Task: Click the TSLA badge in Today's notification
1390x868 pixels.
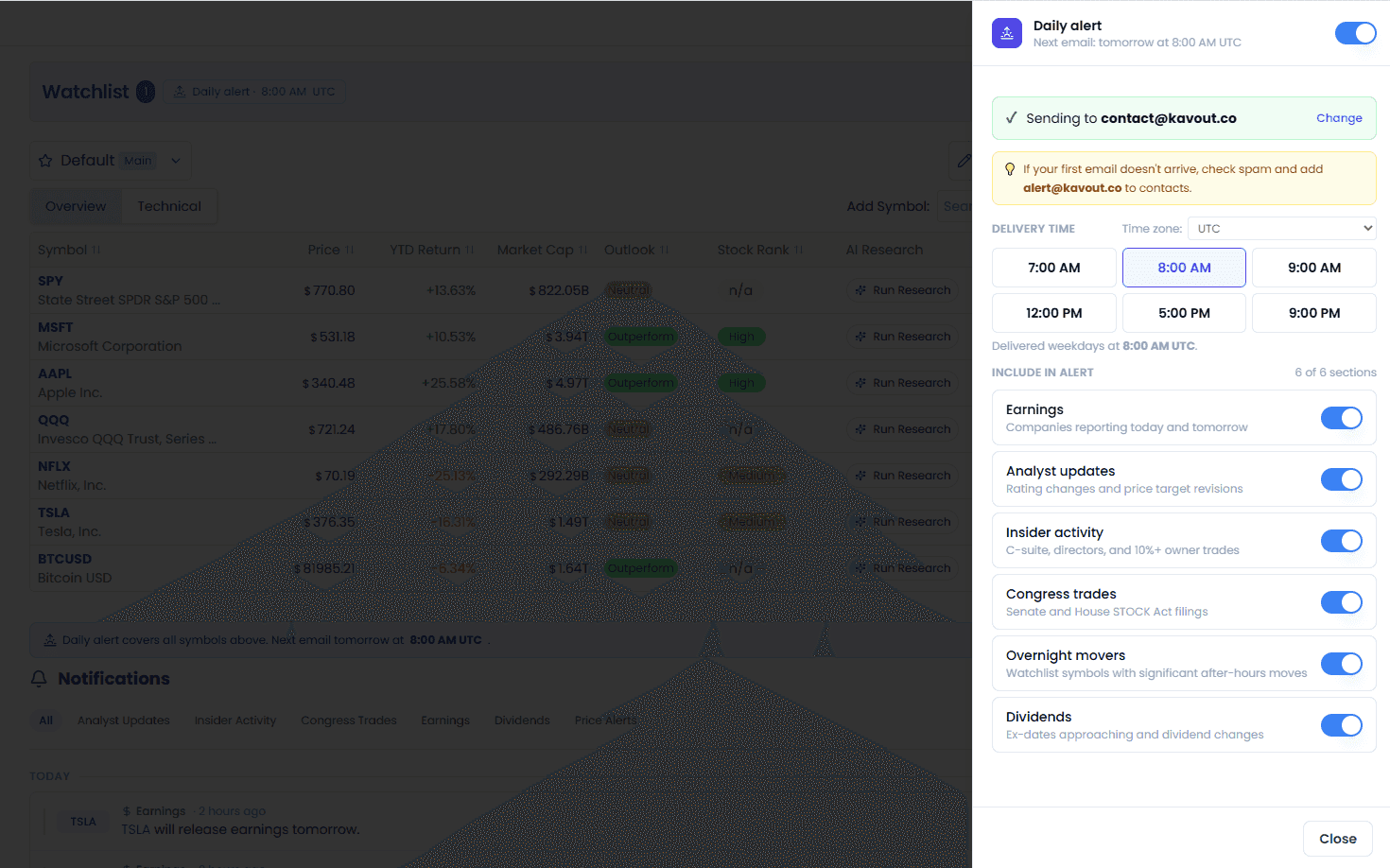Action: [83, 822]
